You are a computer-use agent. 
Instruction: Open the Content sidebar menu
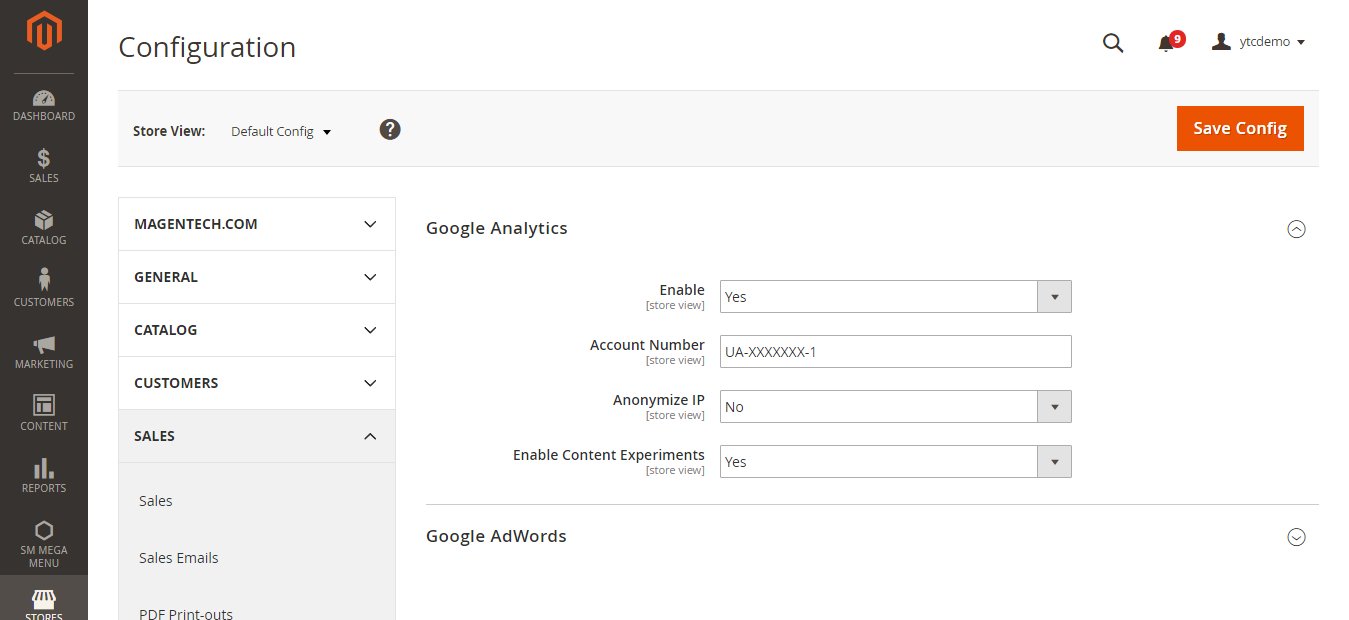point(44,414)
